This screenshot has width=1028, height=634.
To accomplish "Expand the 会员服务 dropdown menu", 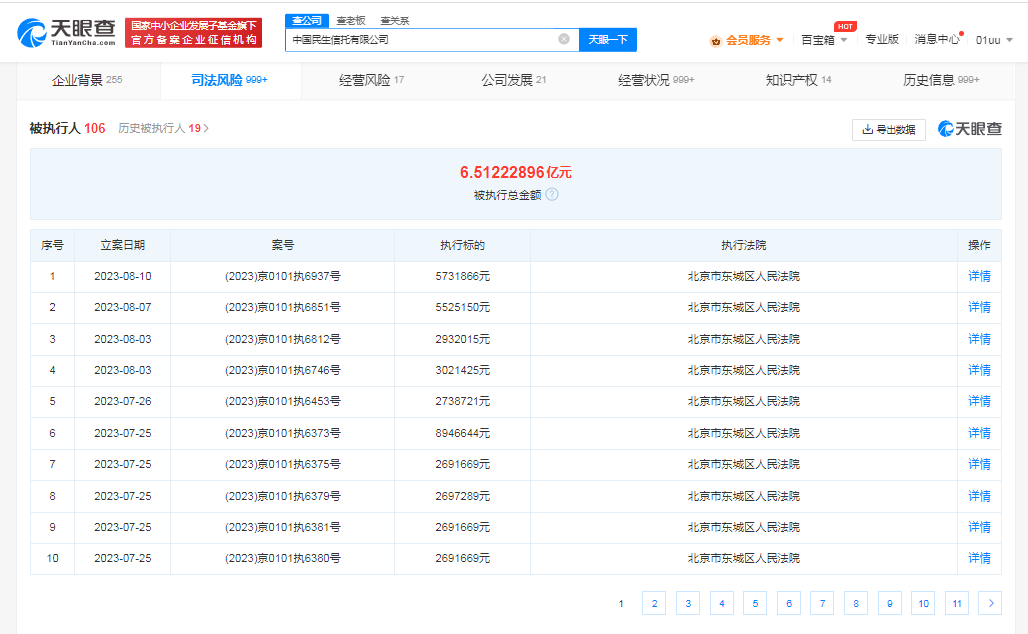I will click(780, 40).
